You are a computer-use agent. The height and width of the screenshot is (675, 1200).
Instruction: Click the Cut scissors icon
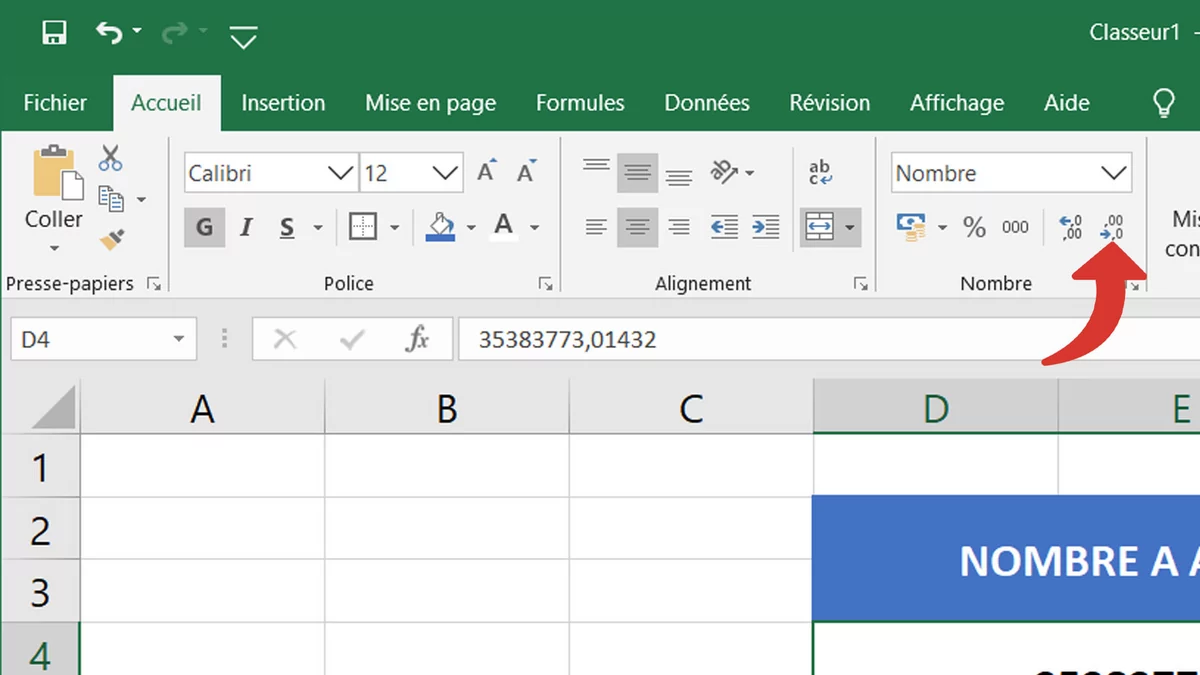110,158
